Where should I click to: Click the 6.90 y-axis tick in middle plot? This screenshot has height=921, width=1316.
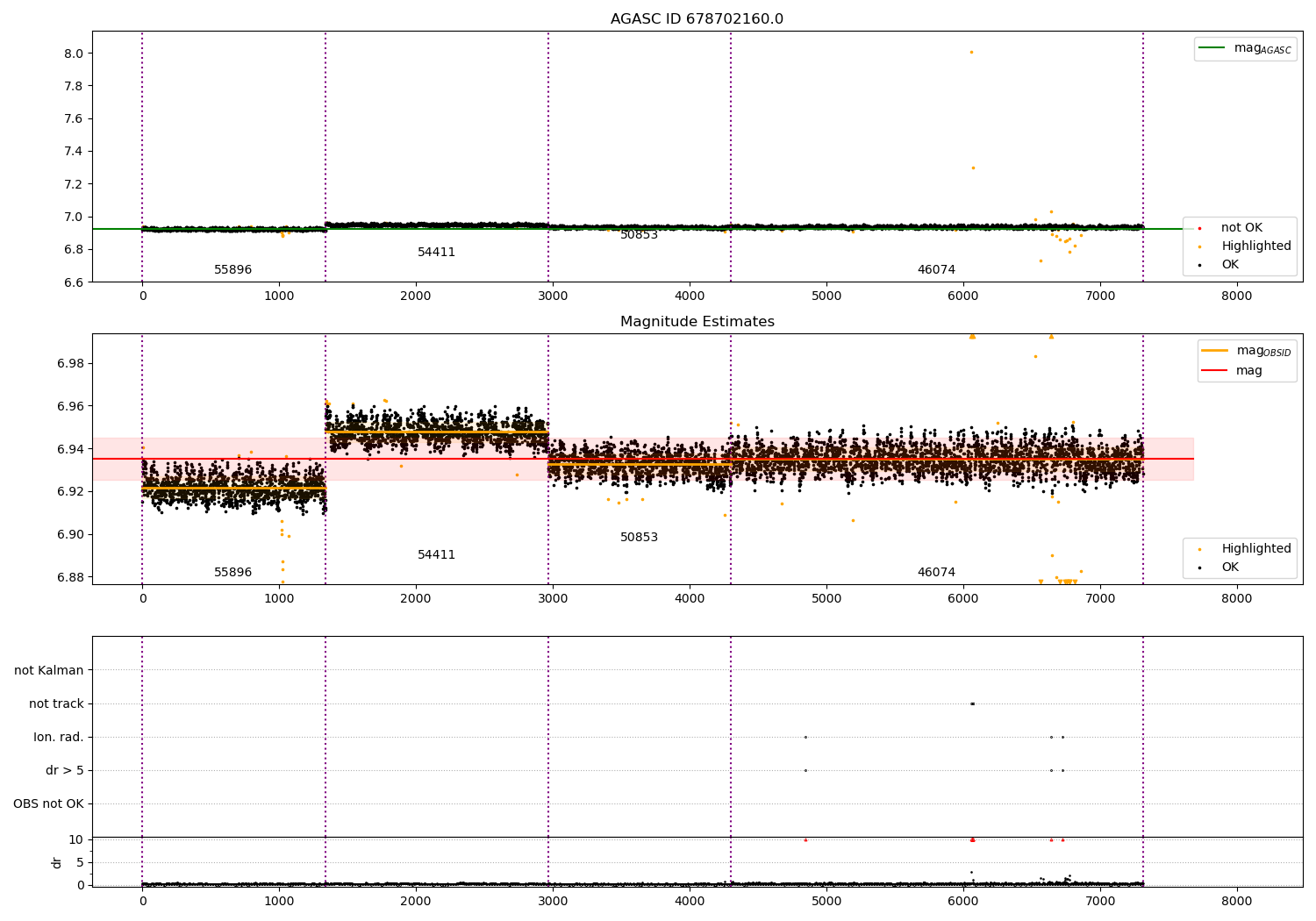69,535
